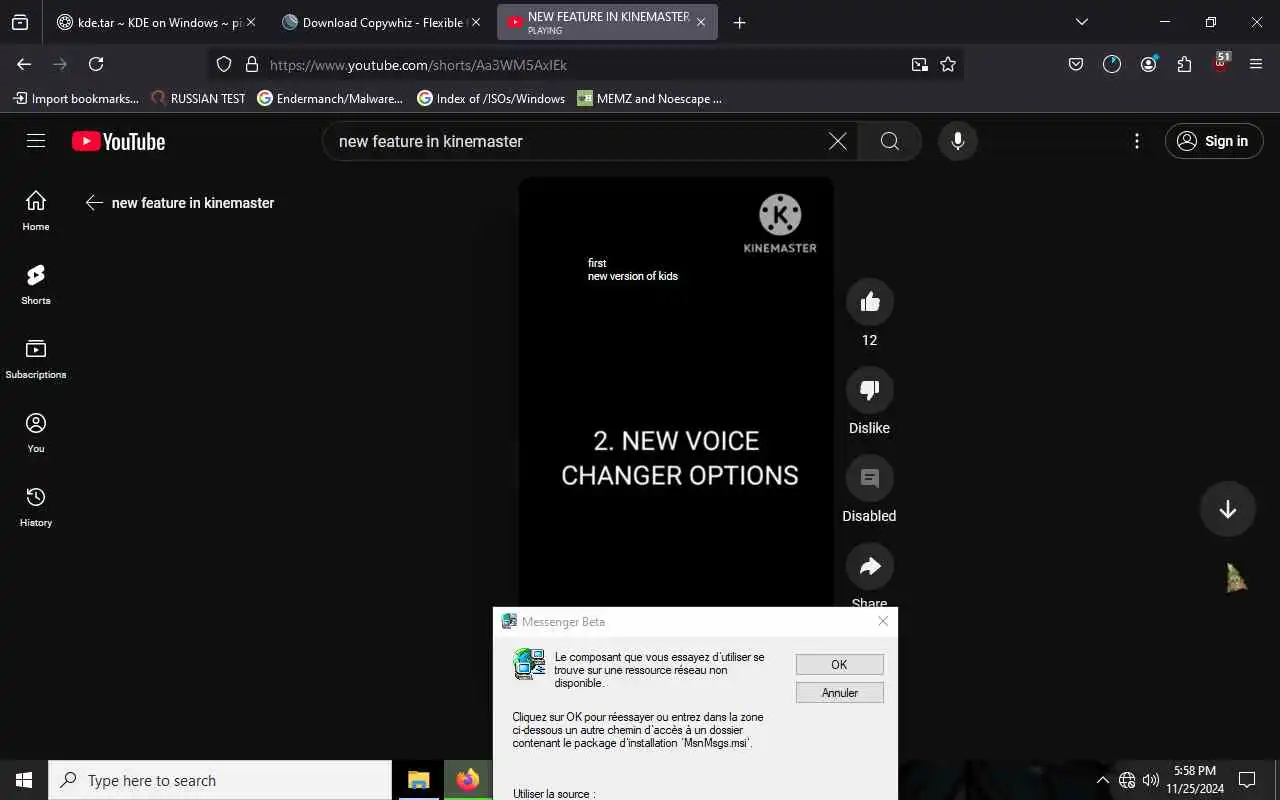Select the NEW FEATURE IN KINEMASTER tab
Viewport: 1280px width, 800px height.
pos(607,22)
